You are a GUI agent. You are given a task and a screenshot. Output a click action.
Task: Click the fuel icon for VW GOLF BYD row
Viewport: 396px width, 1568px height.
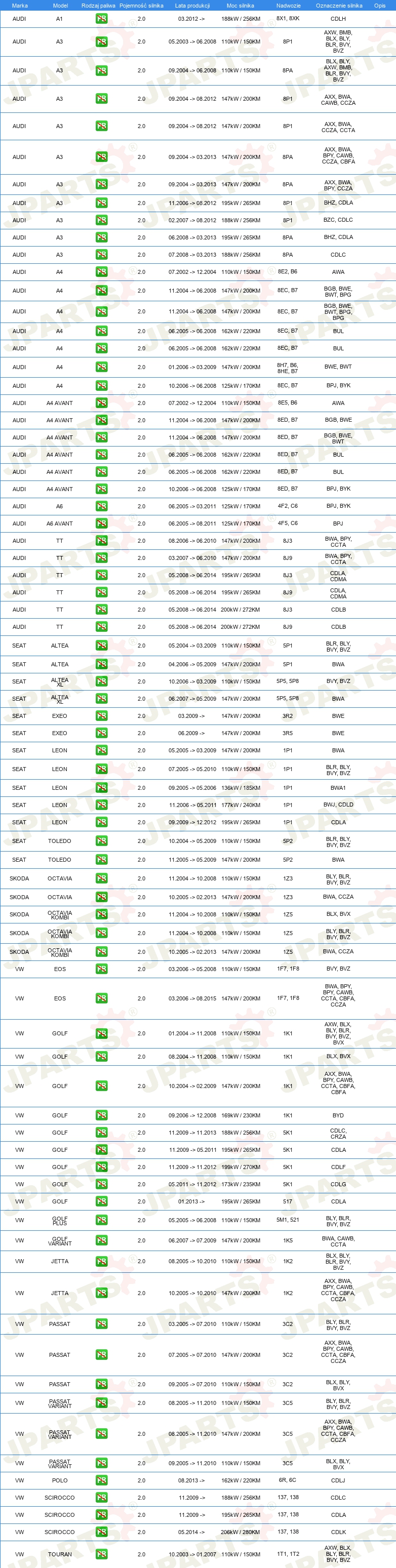click(101, 1116)
